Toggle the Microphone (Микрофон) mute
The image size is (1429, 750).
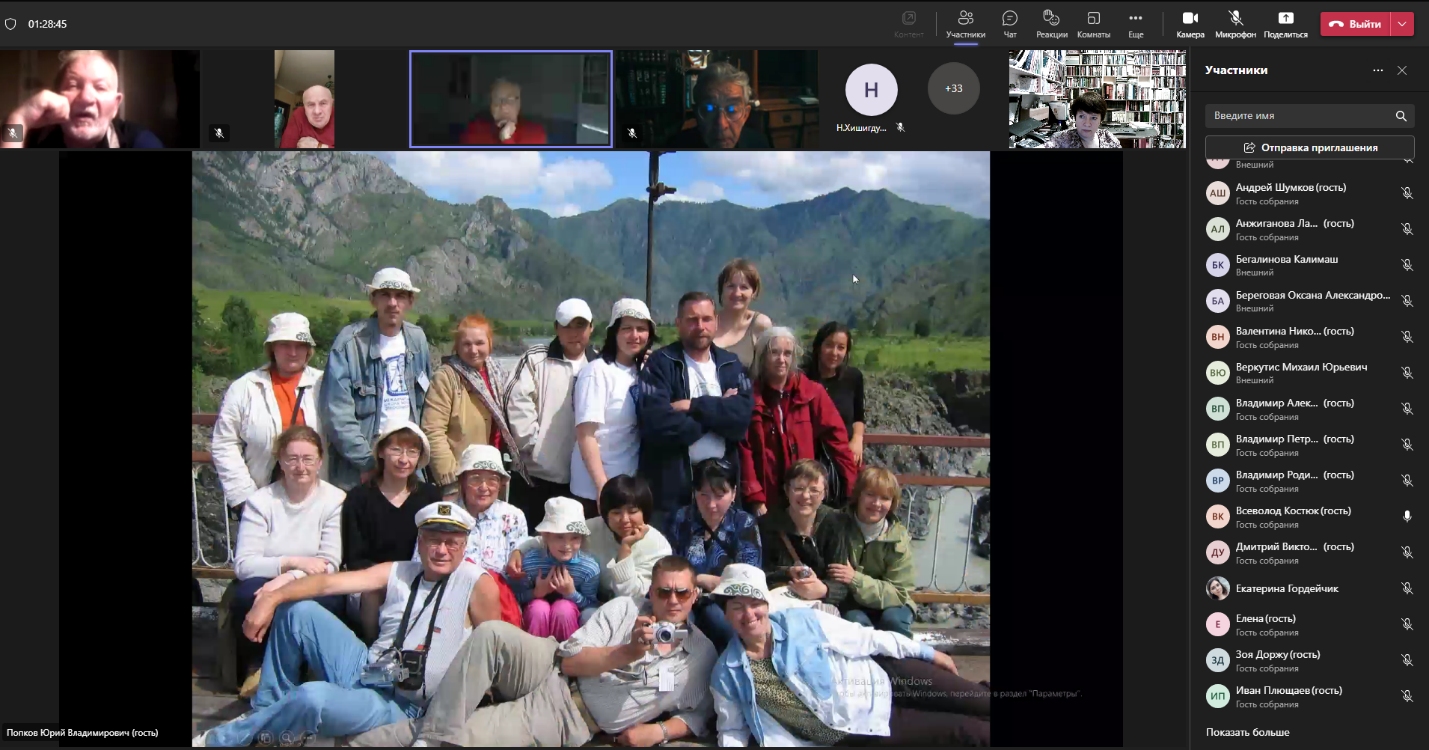click(x=1235, y=23)
